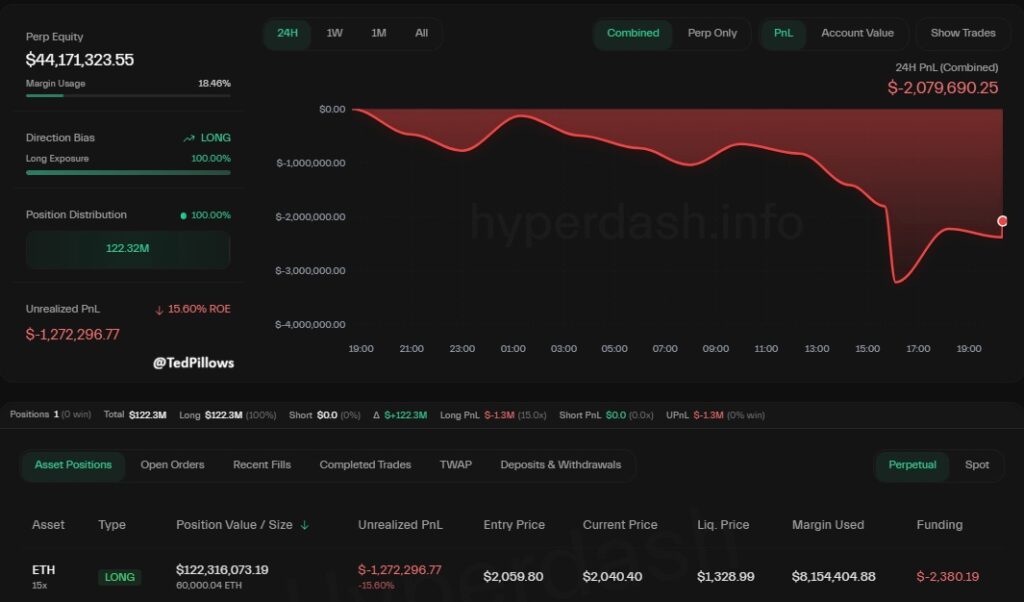This screenshot has width=1024, height=602.
Task: Switch chart range to 1M
Action: [x=378, y=33]
